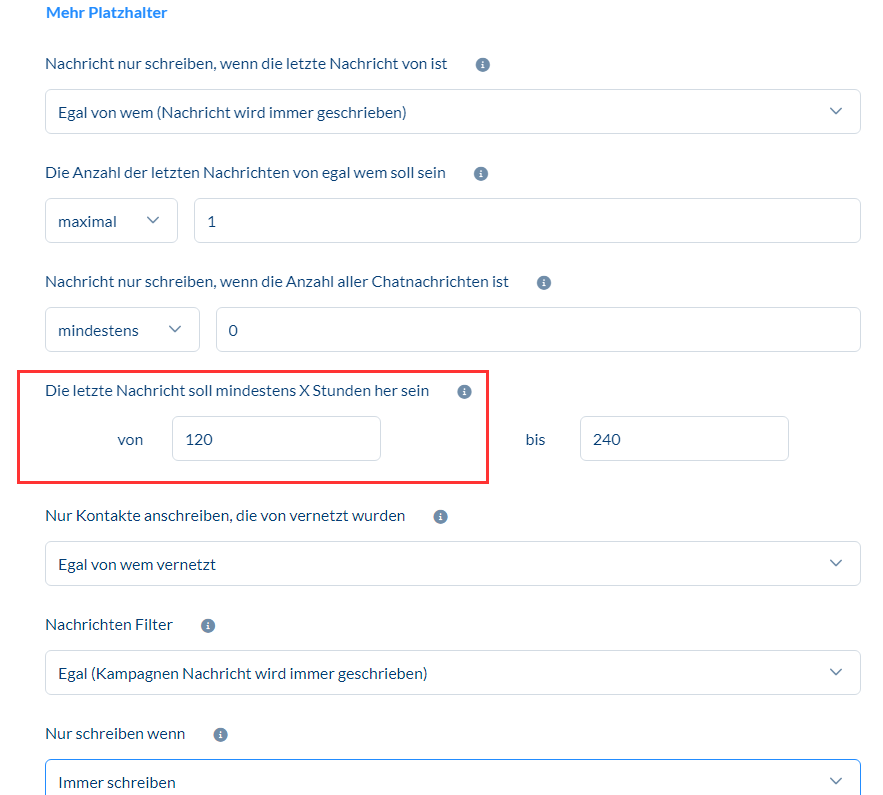Viewport: 883px width, 795px height.
Task: Click the 'von' label text
Action: [x=130, y=439]
